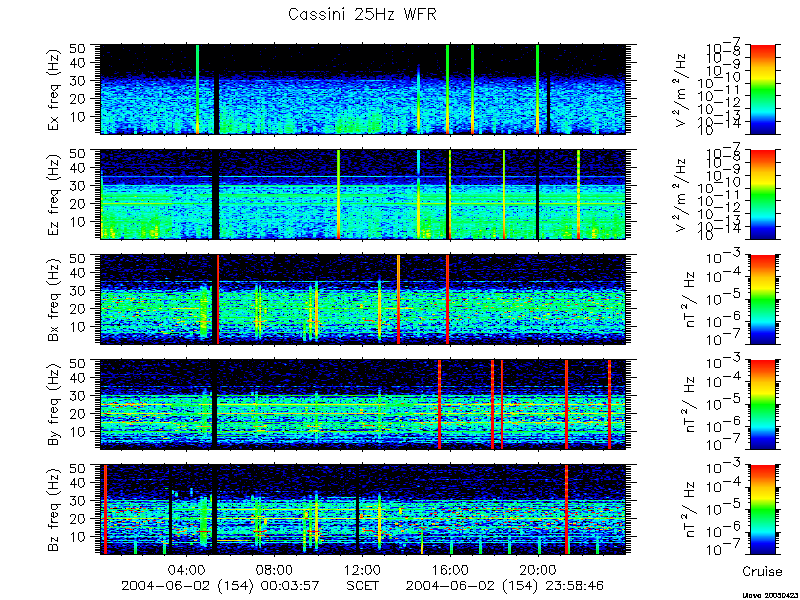Click the Bx spectrogram panel
The height and width of the screenshot is (600, 800).
tap(362, 299)
